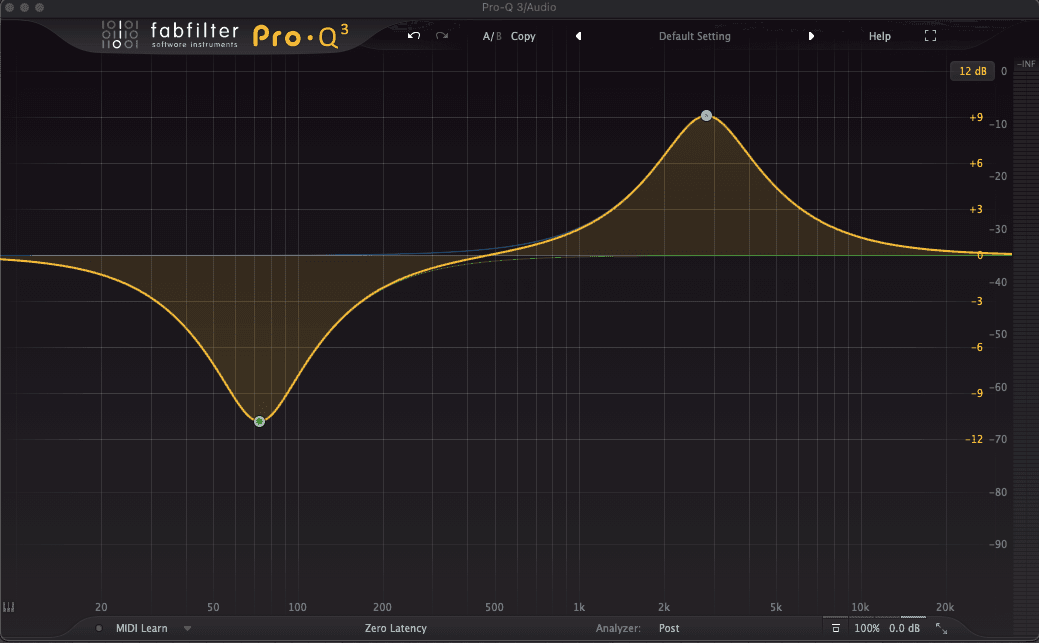Click the 100 frequency axis label
Viewport: 1039px width, 643px height.
click(298, 607)
